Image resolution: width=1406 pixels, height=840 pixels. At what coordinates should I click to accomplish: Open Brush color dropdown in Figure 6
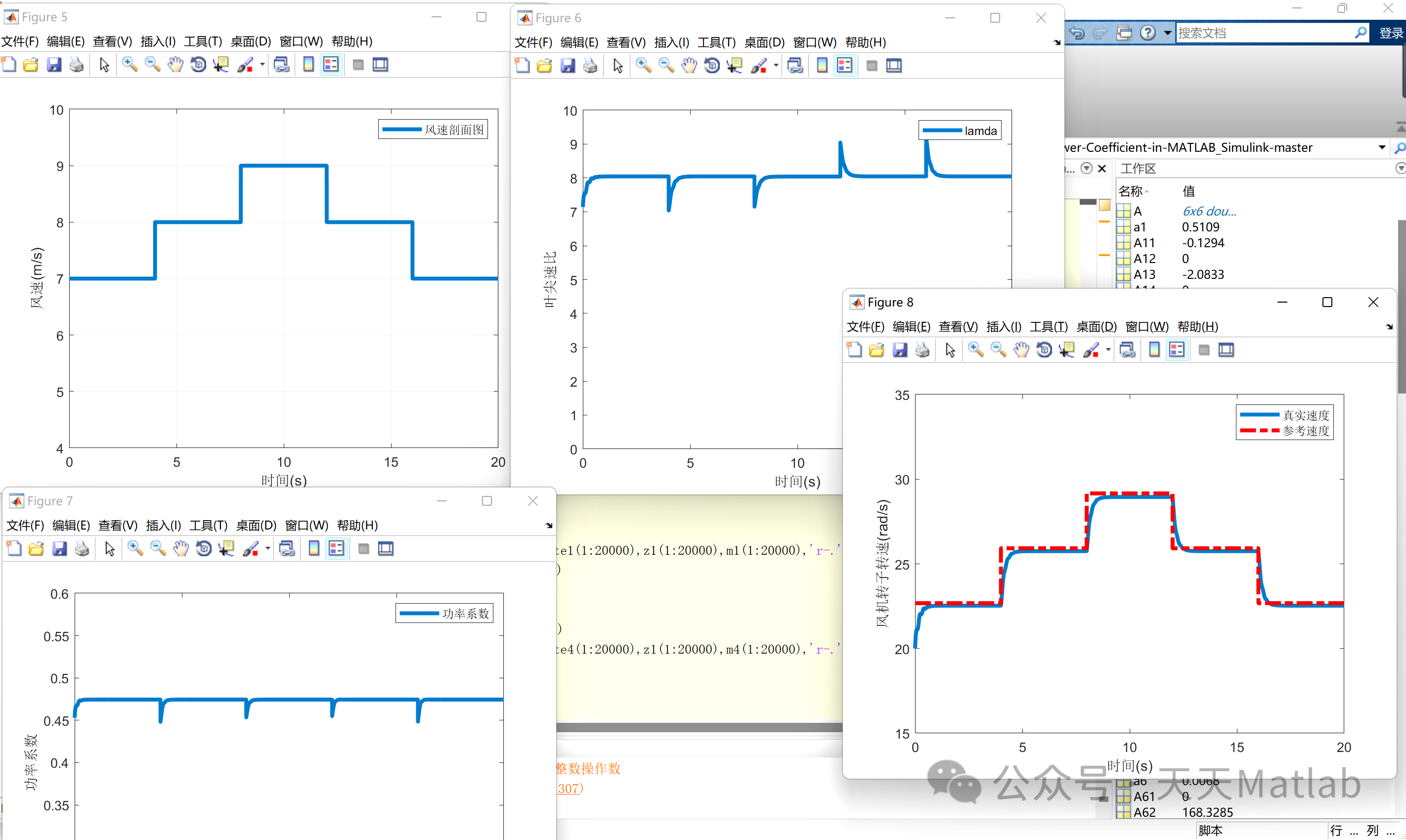coord(776,66)
